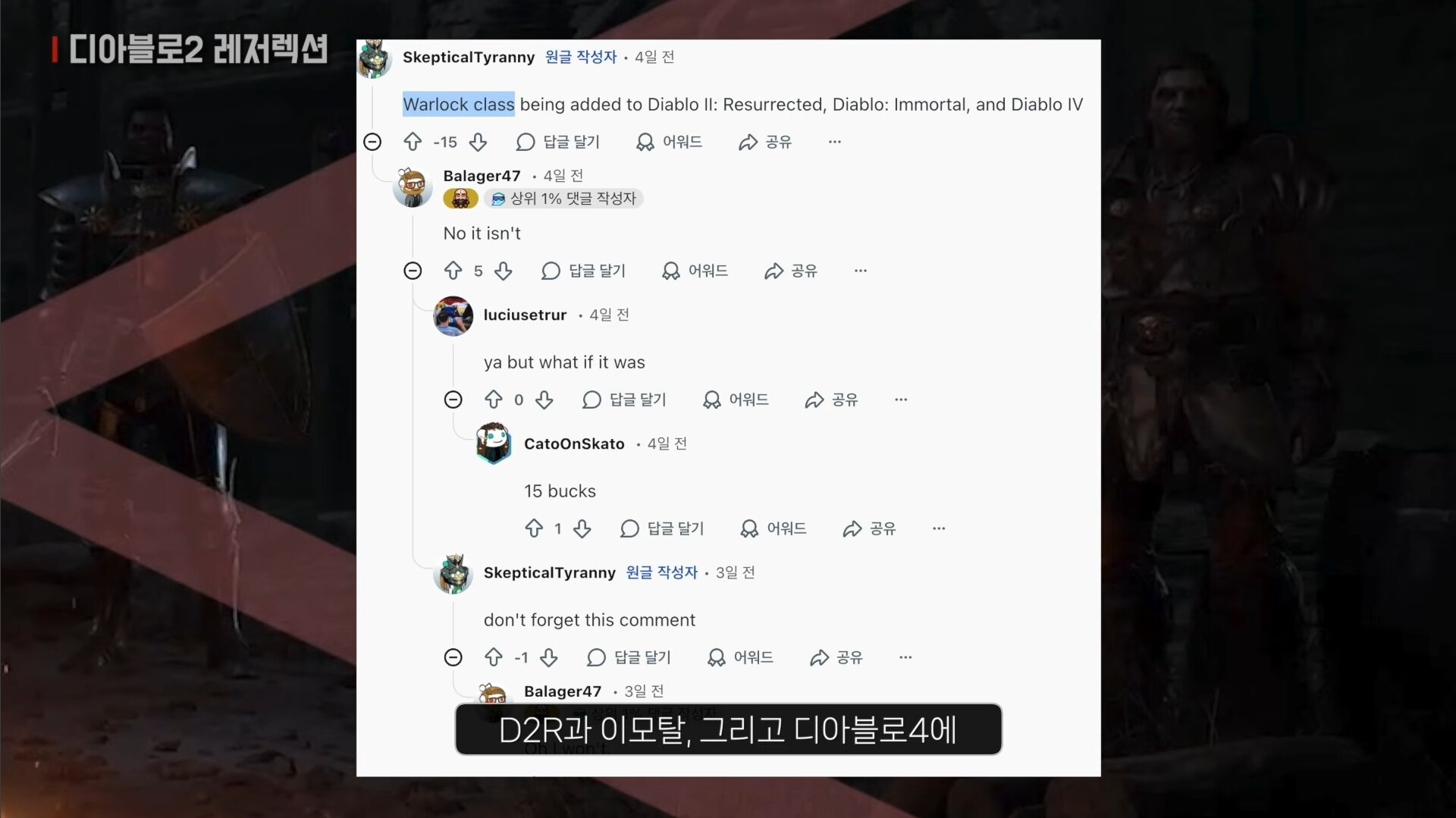This screenshot has width=1456, height=818.
Task: Upvote SkepticalTyranny's Warlock class comment
Action: click(x=413, y=142)
